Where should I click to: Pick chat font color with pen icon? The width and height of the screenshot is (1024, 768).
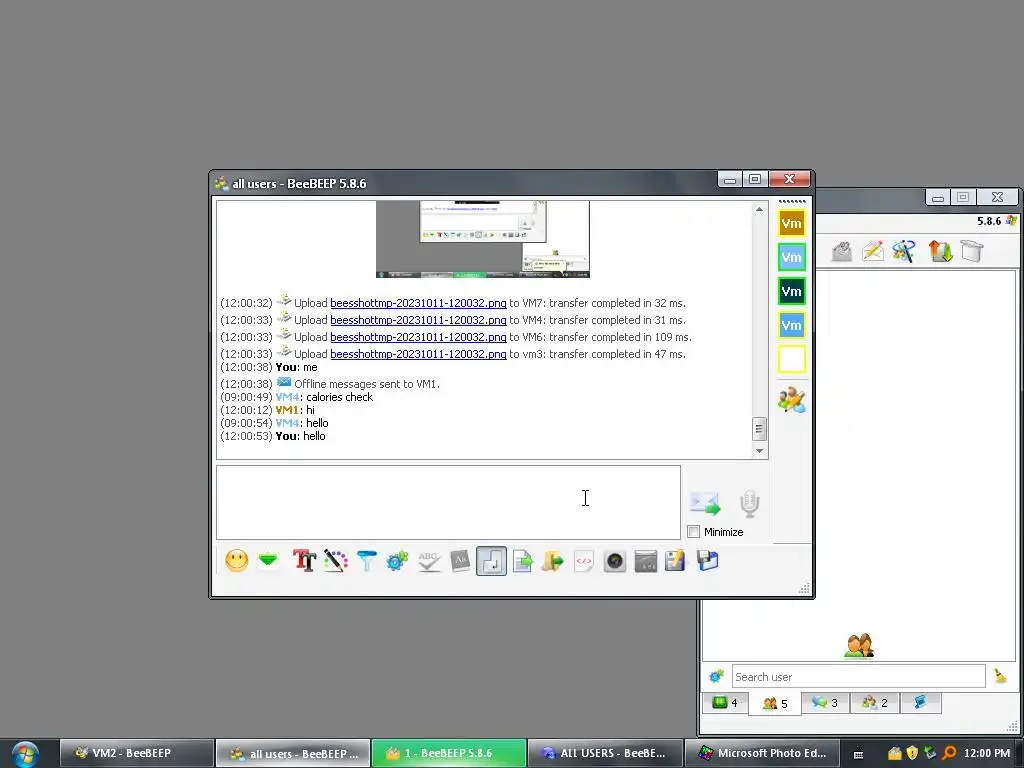[x=336, y=561]
